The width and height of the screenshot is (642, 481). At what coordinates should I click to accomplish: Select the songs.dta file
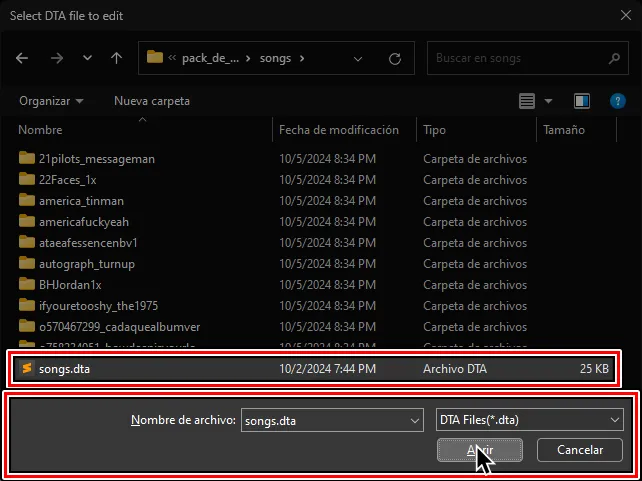point(314,369)
